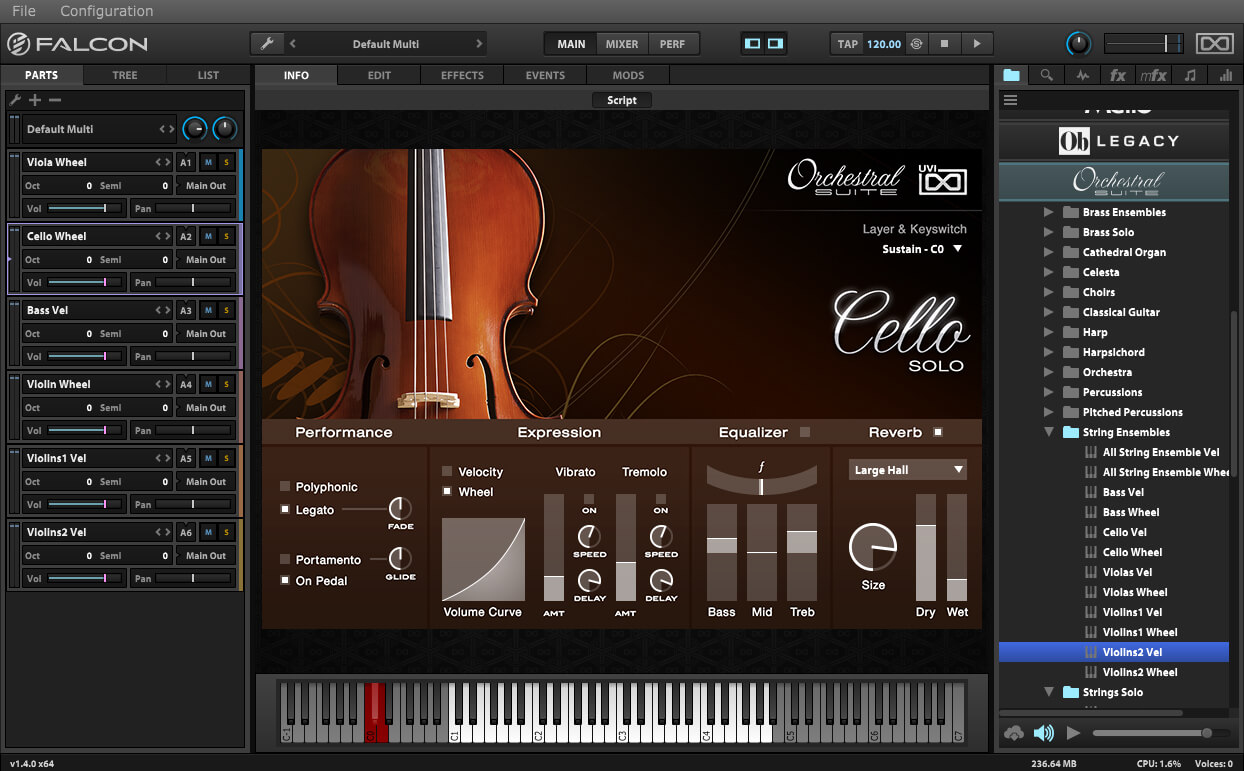The width and height of the screenshot is (1244, 771).
Task: Click the metronome sync icon next to tempo
Action: pos(917,44)
